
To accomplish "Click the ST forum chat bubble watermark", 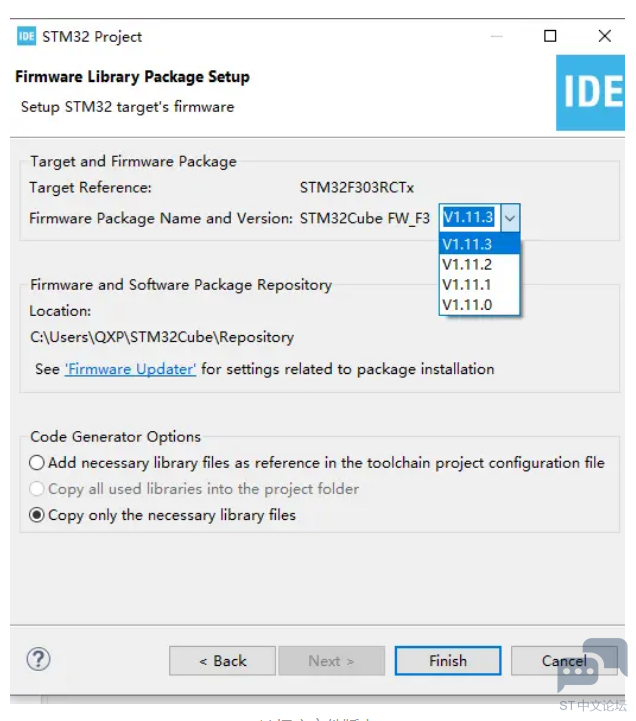I will click(592, 665).
